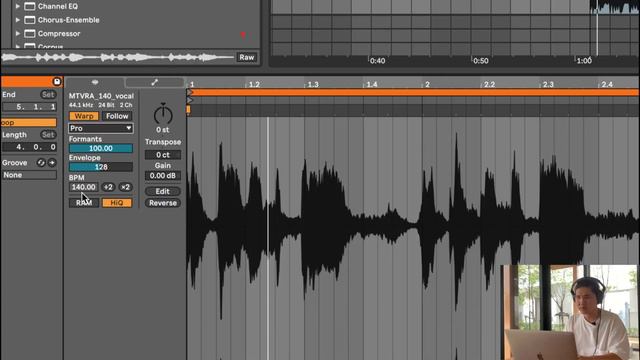The image size is (640, 360).
Task: Click the Chorus-Ensemble label in browser list
Action: click(x=68, y=20)
